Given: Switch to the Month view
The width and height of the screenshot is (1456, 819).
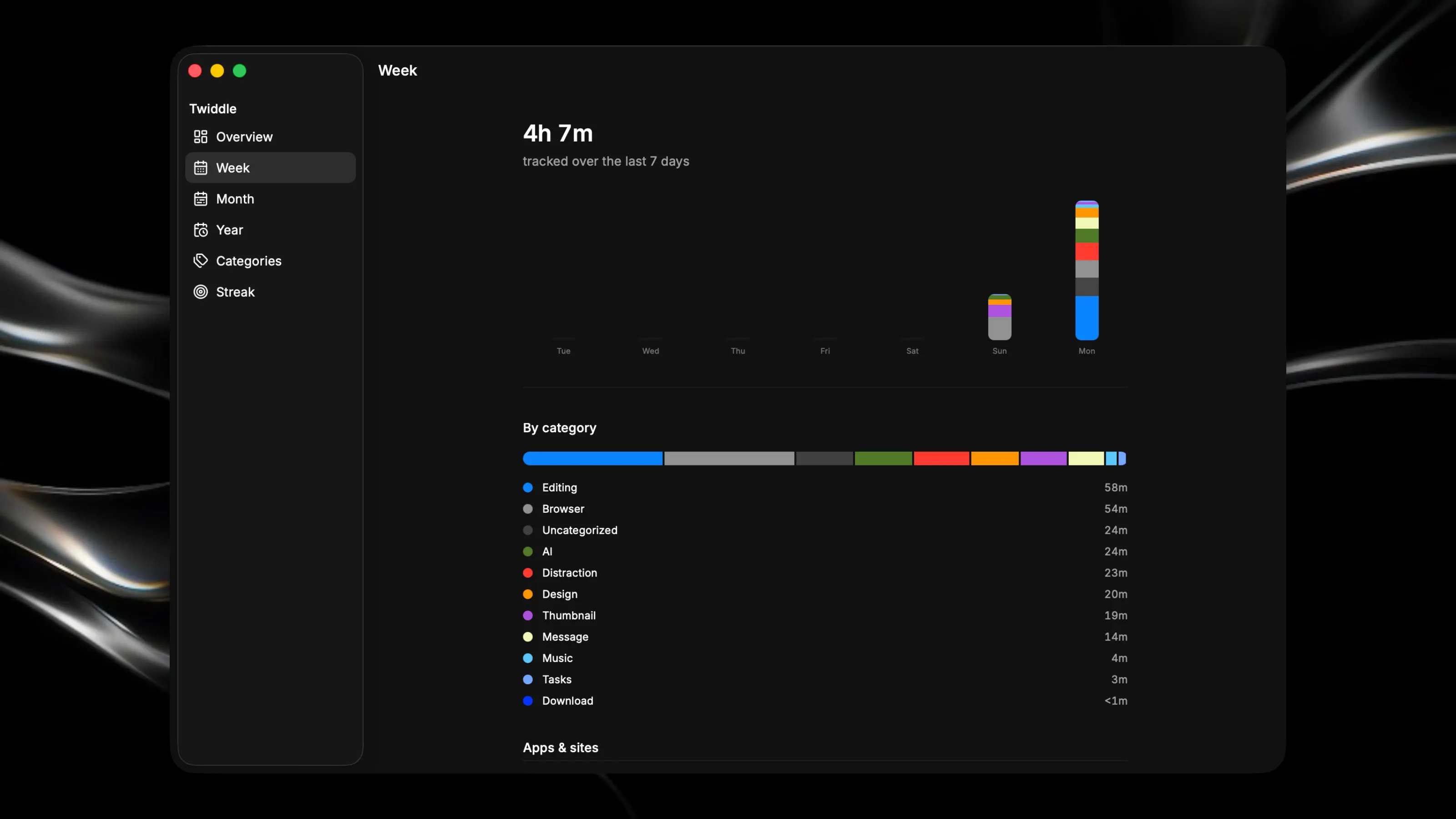Looking at the screenshot, I should tap(270, 199).
